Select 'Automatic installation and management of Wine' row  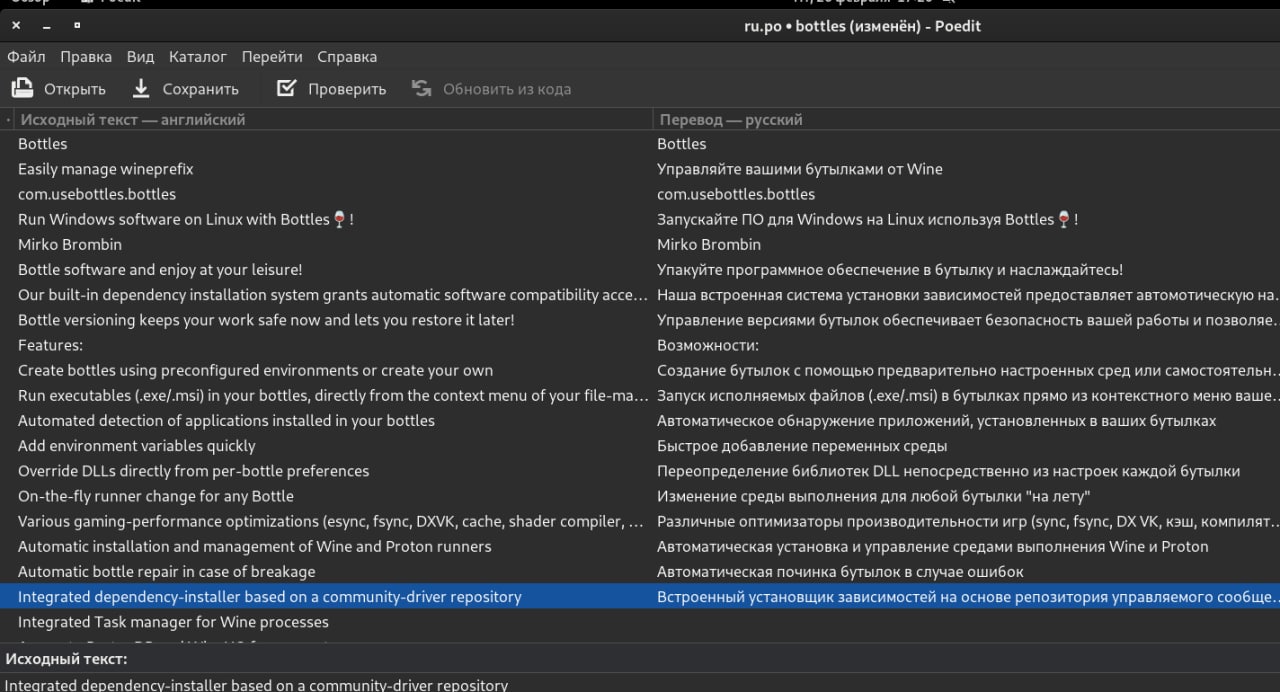click(640, 546)
